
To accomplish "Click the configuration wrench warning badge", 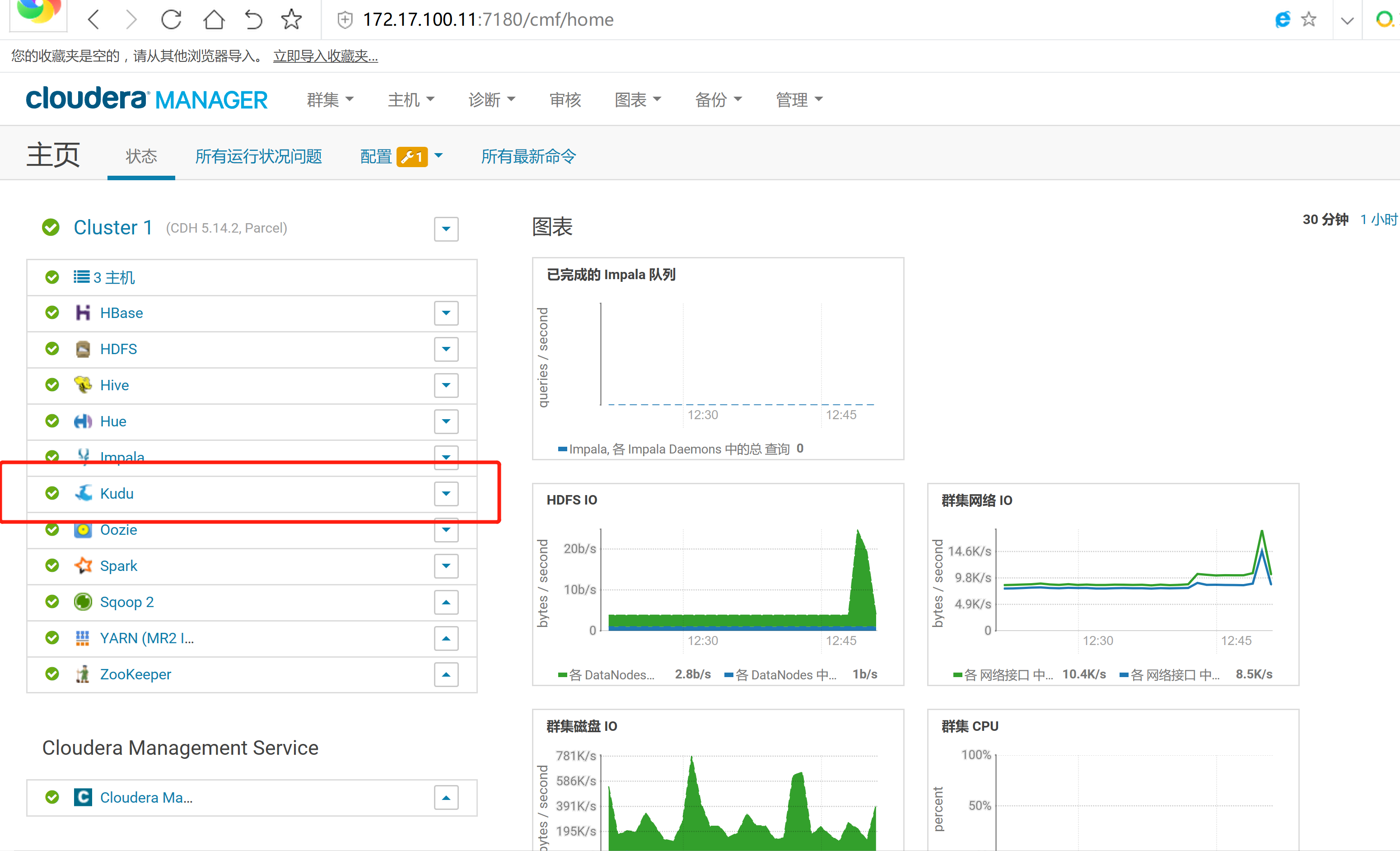I will coord(412,156).
